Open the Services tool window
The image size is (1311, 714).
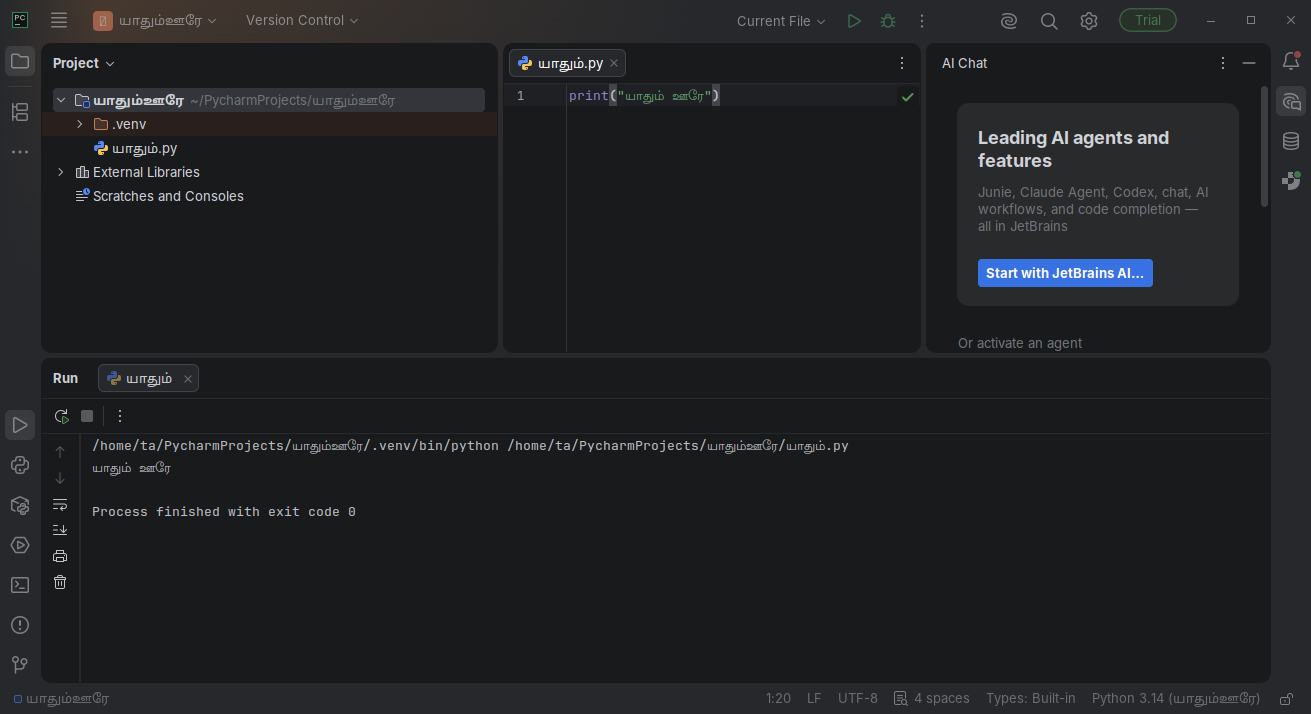tap(20, 545)
